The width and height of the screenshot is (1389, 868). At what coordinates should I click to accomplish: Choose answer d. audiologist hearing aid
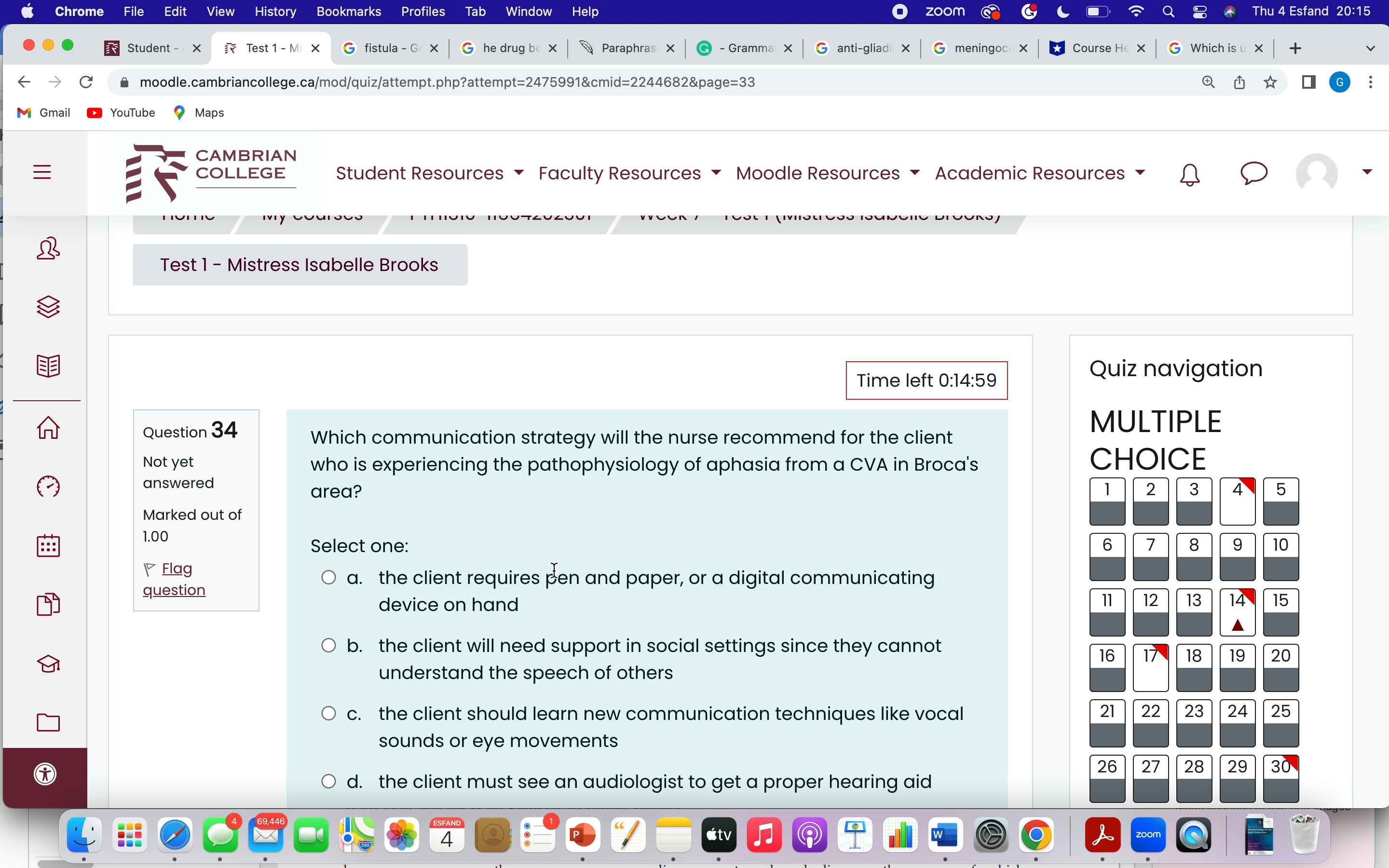coord(329,782)
